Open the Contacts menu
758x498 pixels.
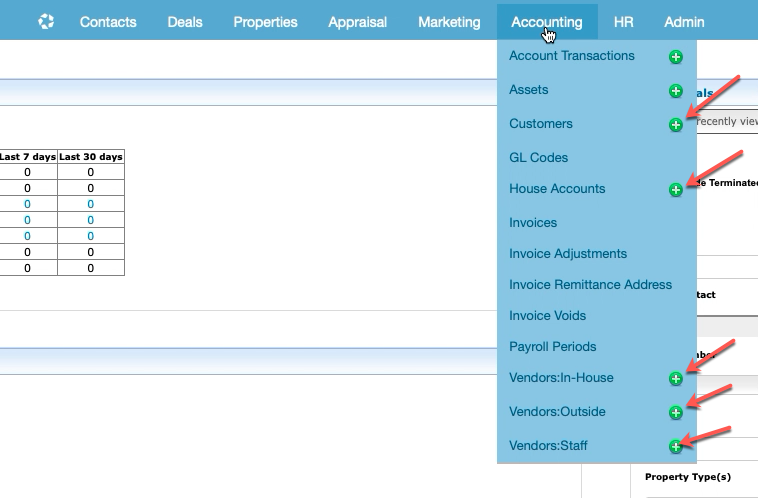pos(110,22)
